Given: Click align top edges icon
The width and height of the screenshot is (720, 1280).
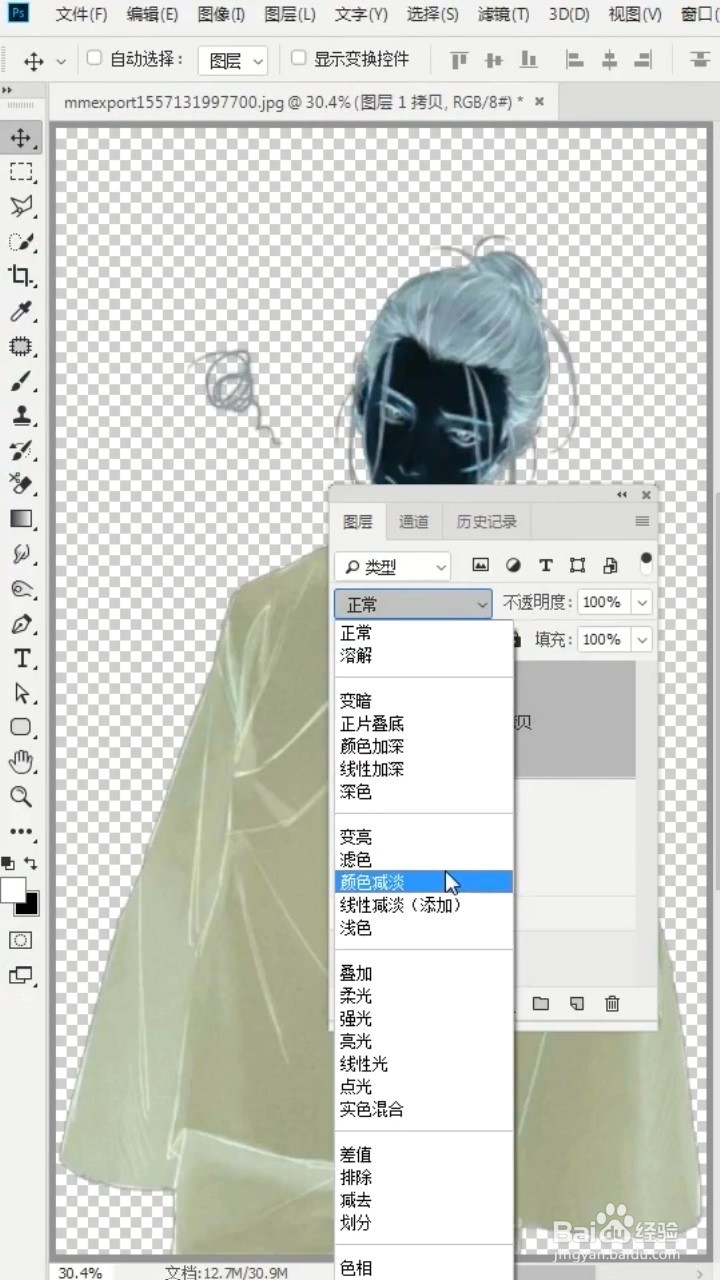Looking at the screenshot, I should (x=459, y=60).
